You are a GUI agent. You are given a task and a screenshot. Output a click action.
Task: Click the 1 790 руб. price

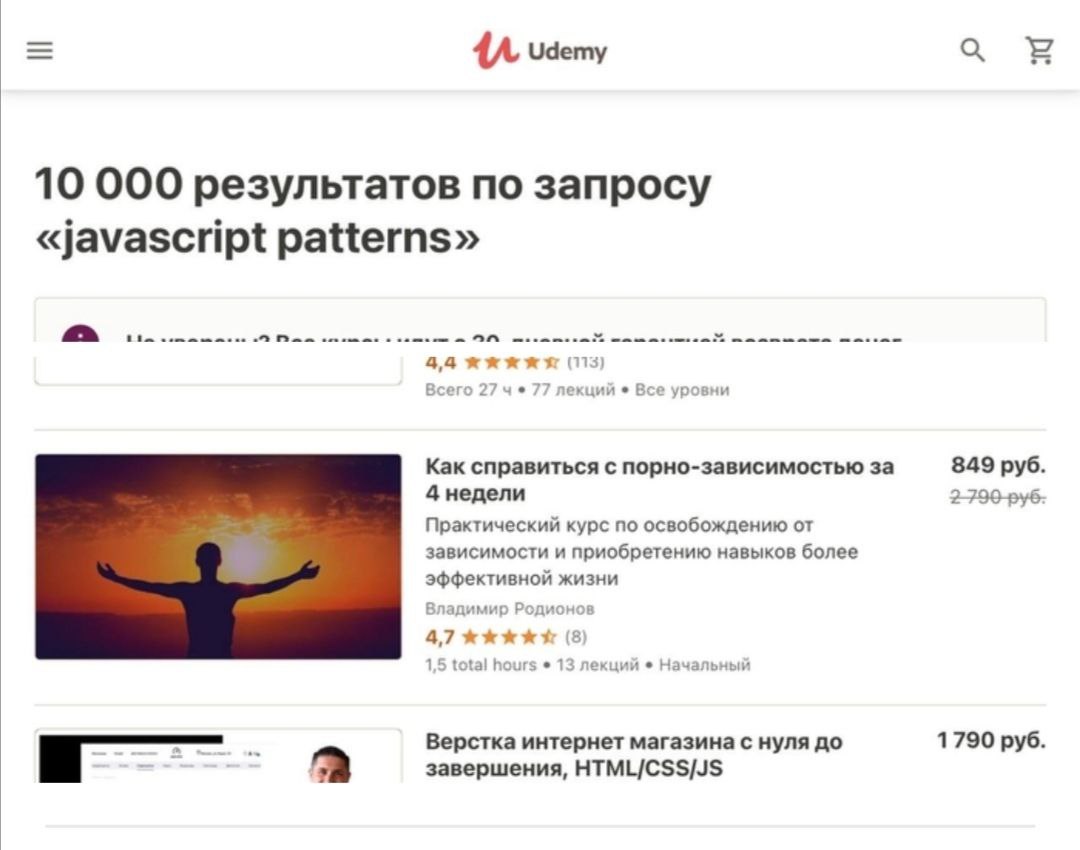tap(991, 740)
